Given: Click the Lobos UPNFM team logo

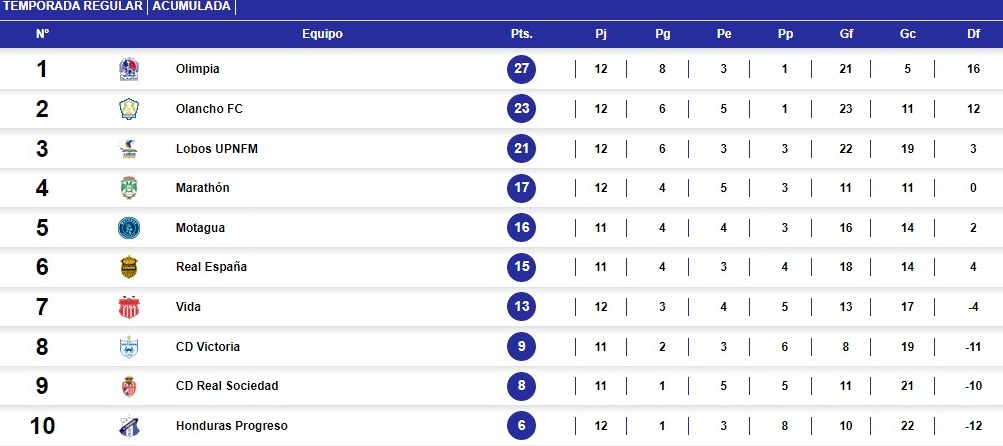Looking at the screenshot, I should [128, 149].
